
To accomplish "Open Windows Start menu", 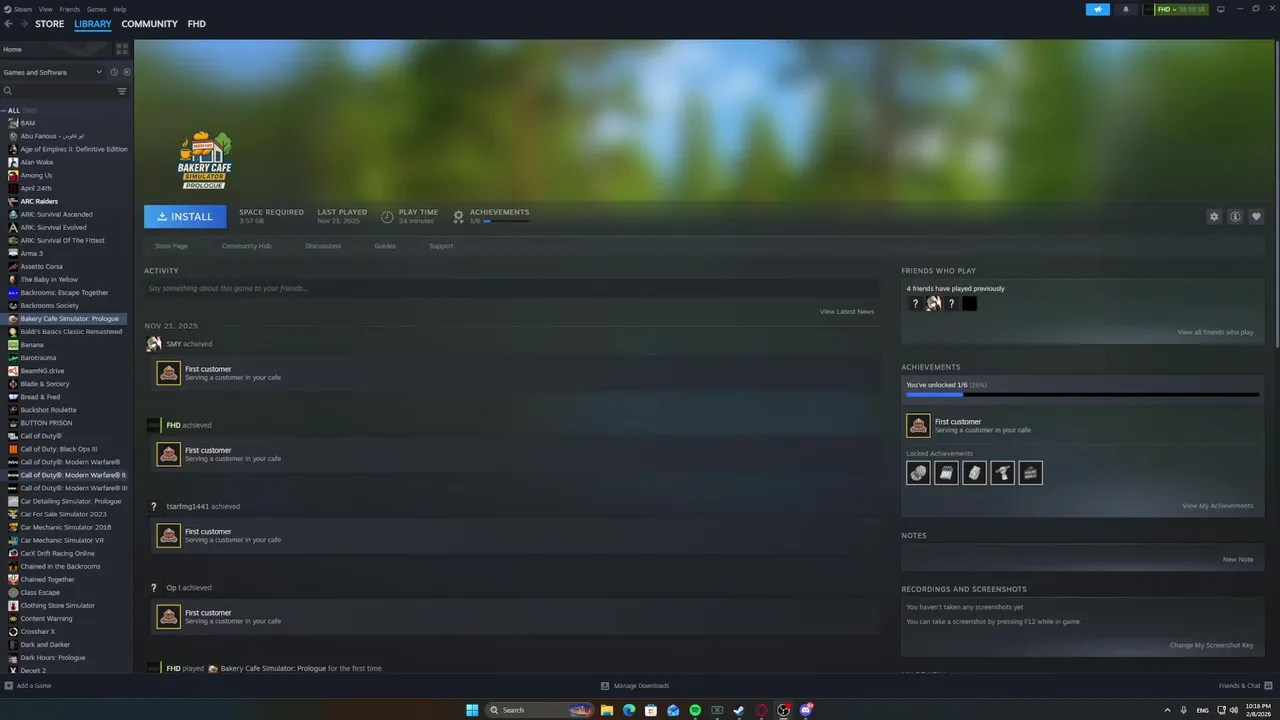I will [x=472, y=710].
